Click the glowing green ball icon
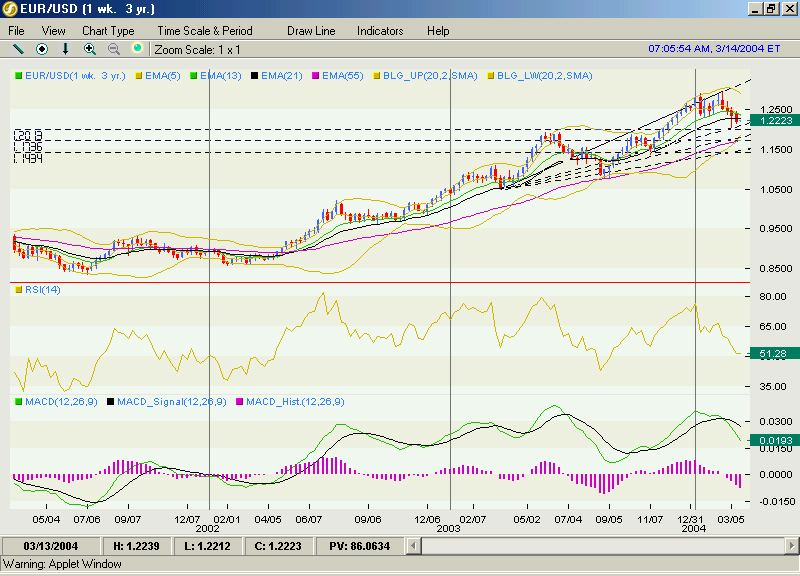 tap(137, 48)
